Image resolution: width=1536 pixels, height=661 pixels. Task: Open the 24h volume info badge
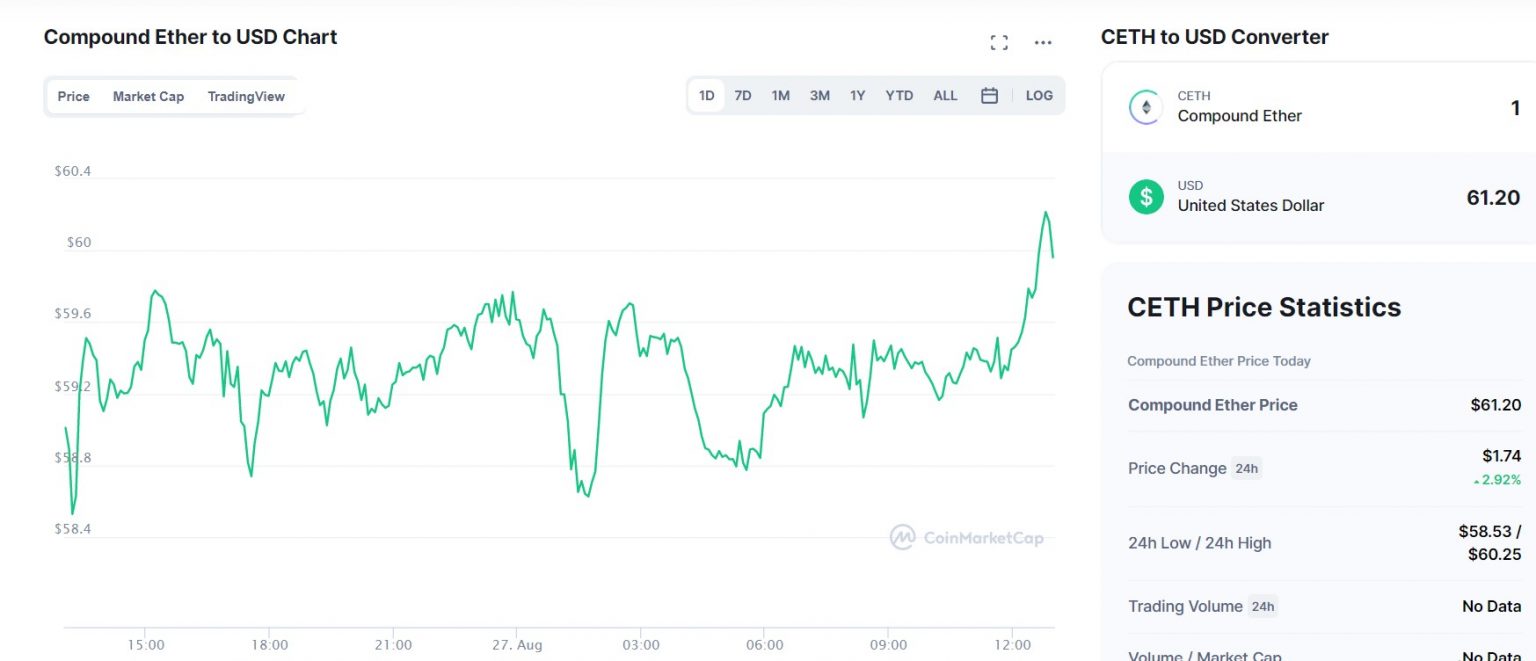(x=1262, y=606)
